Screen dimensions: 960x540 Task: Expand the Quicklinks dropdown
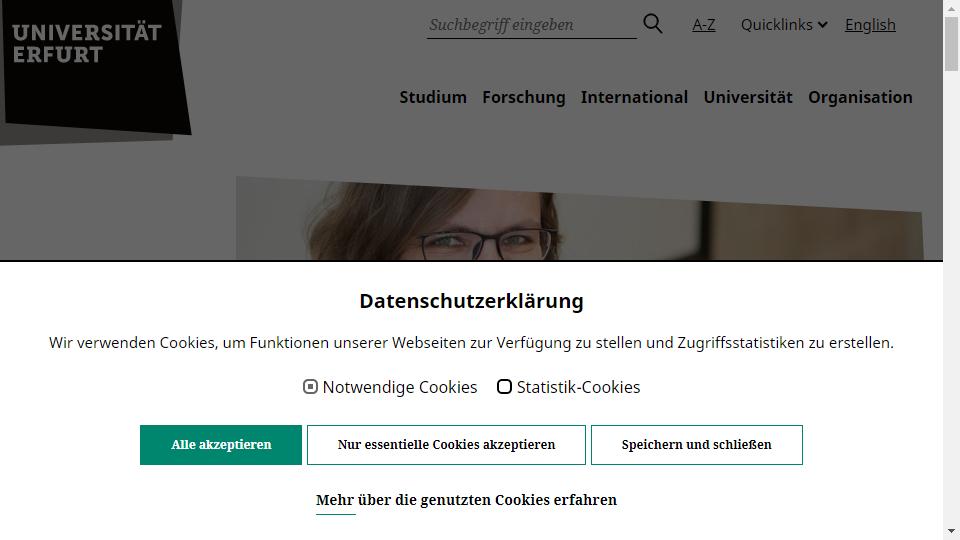(x=784, y=25)
